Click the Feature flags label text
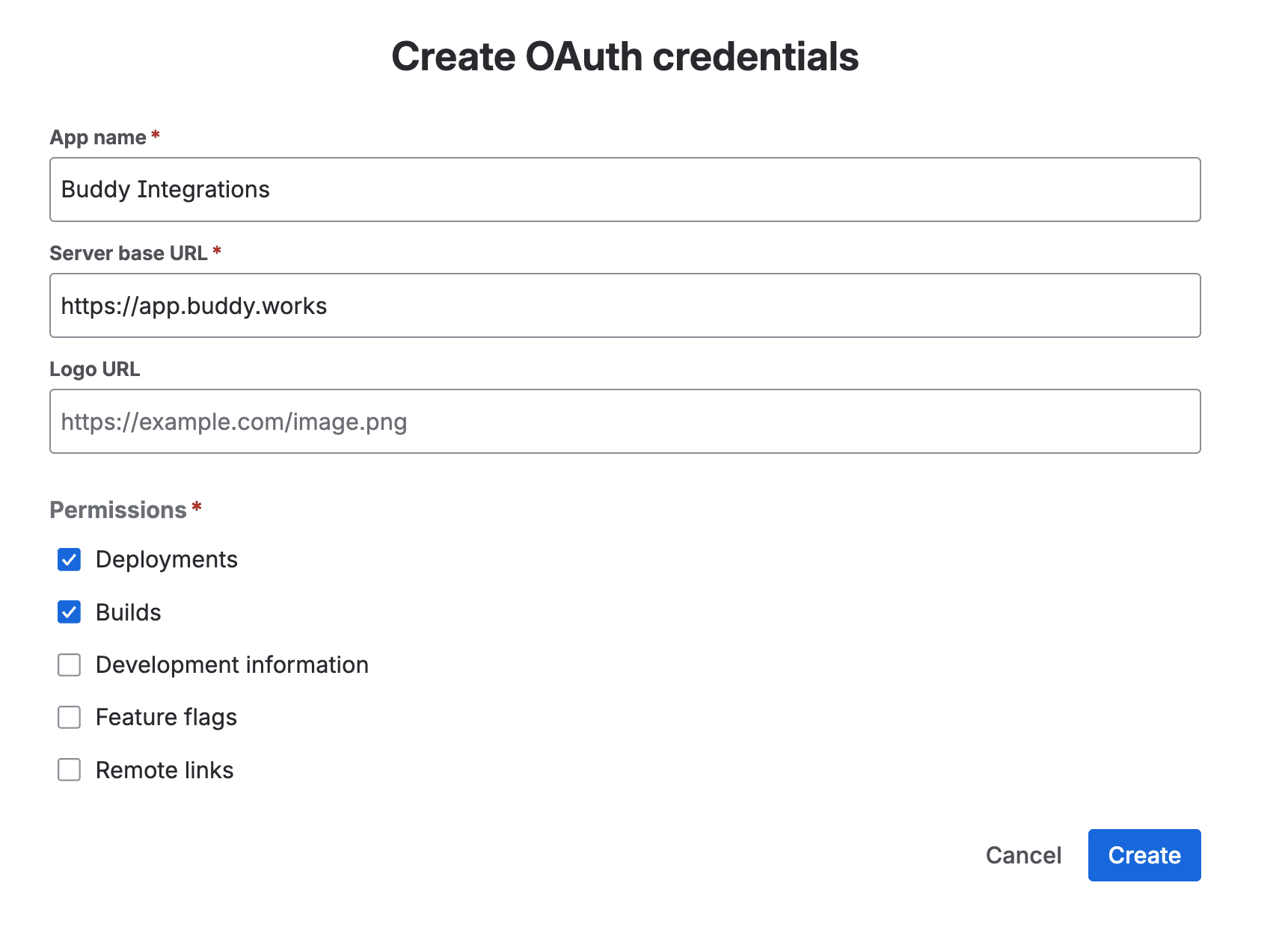Screen dimensions: 1288x930 (165, 717)
